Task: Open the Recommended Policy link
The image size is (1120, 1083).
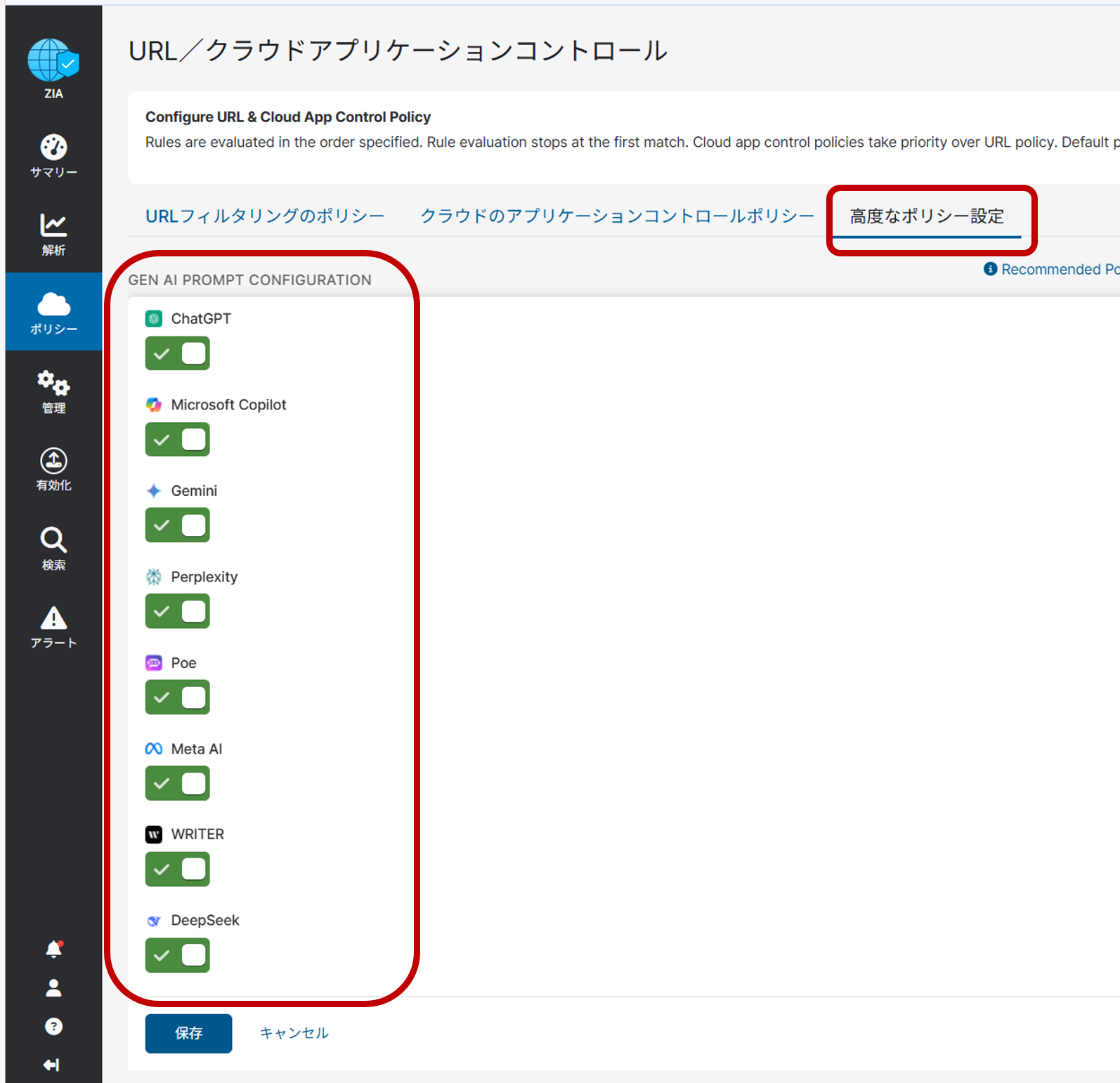Action: tap(1060, 270)
